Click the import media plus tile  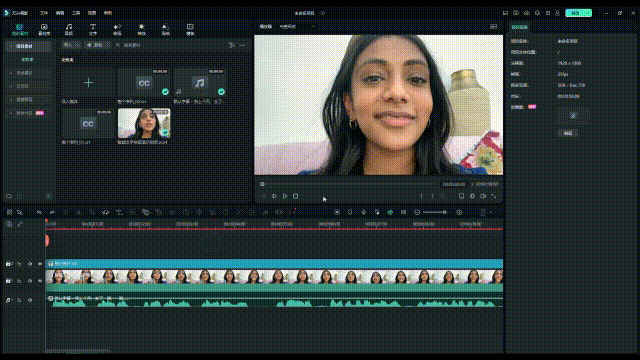pos(88,83)
